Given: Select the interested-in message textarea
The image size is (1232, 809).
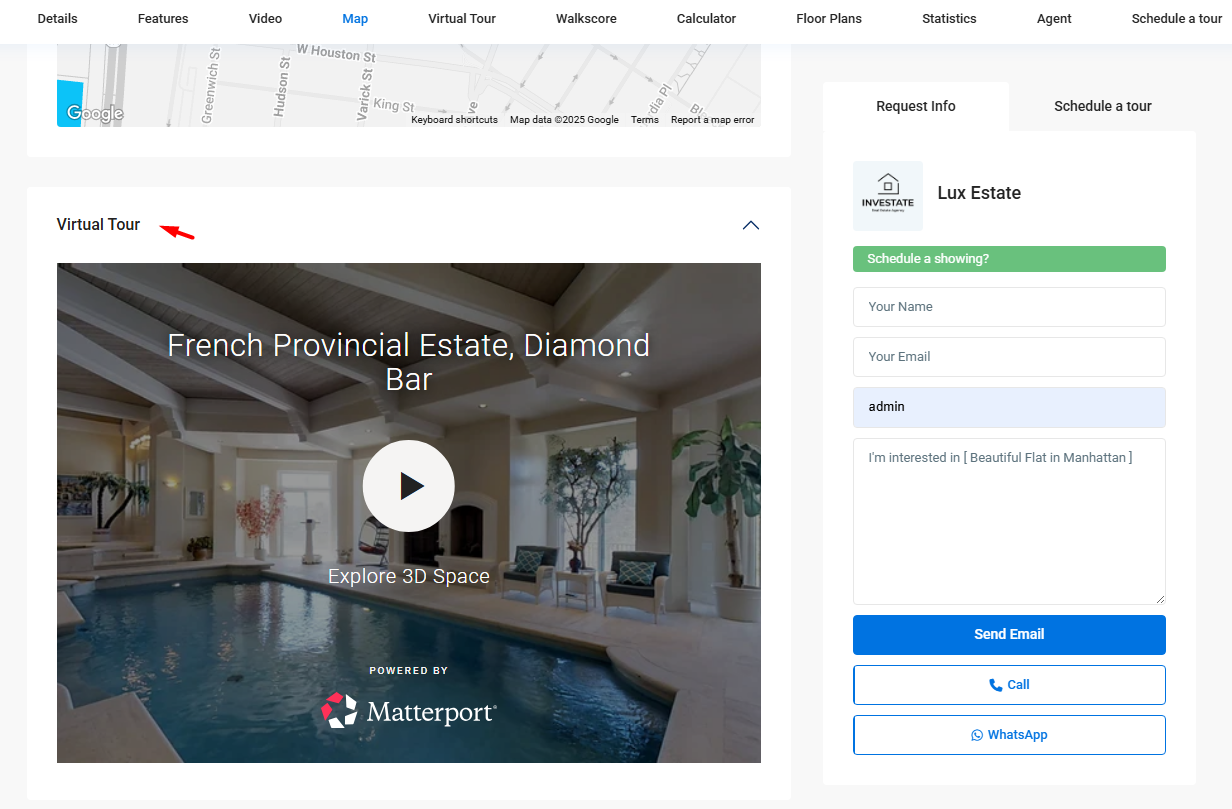Looking at the screenshot, I should tap(1008, 520).
